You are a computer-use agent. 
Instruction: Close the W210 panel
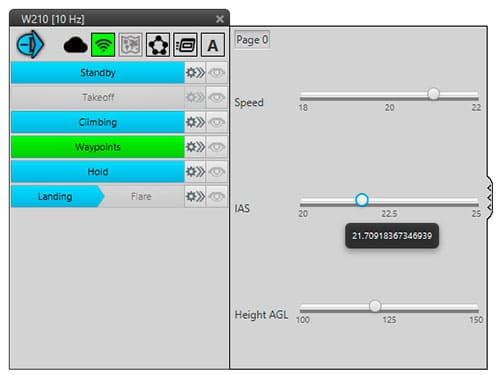(x=220, y=19)
